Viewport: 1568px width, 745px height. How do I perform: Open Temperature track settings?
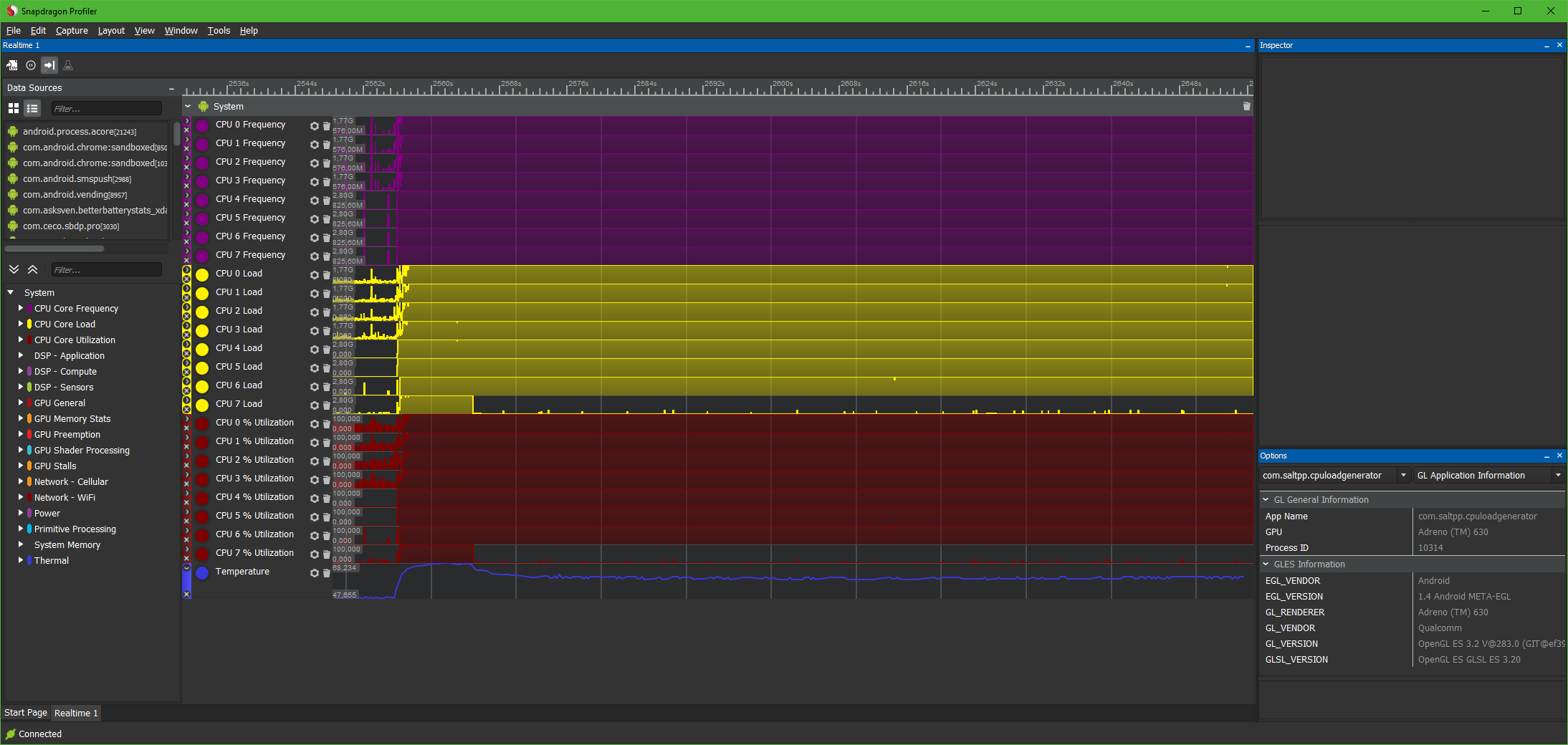pyautogui.click(x=314, y=572)
